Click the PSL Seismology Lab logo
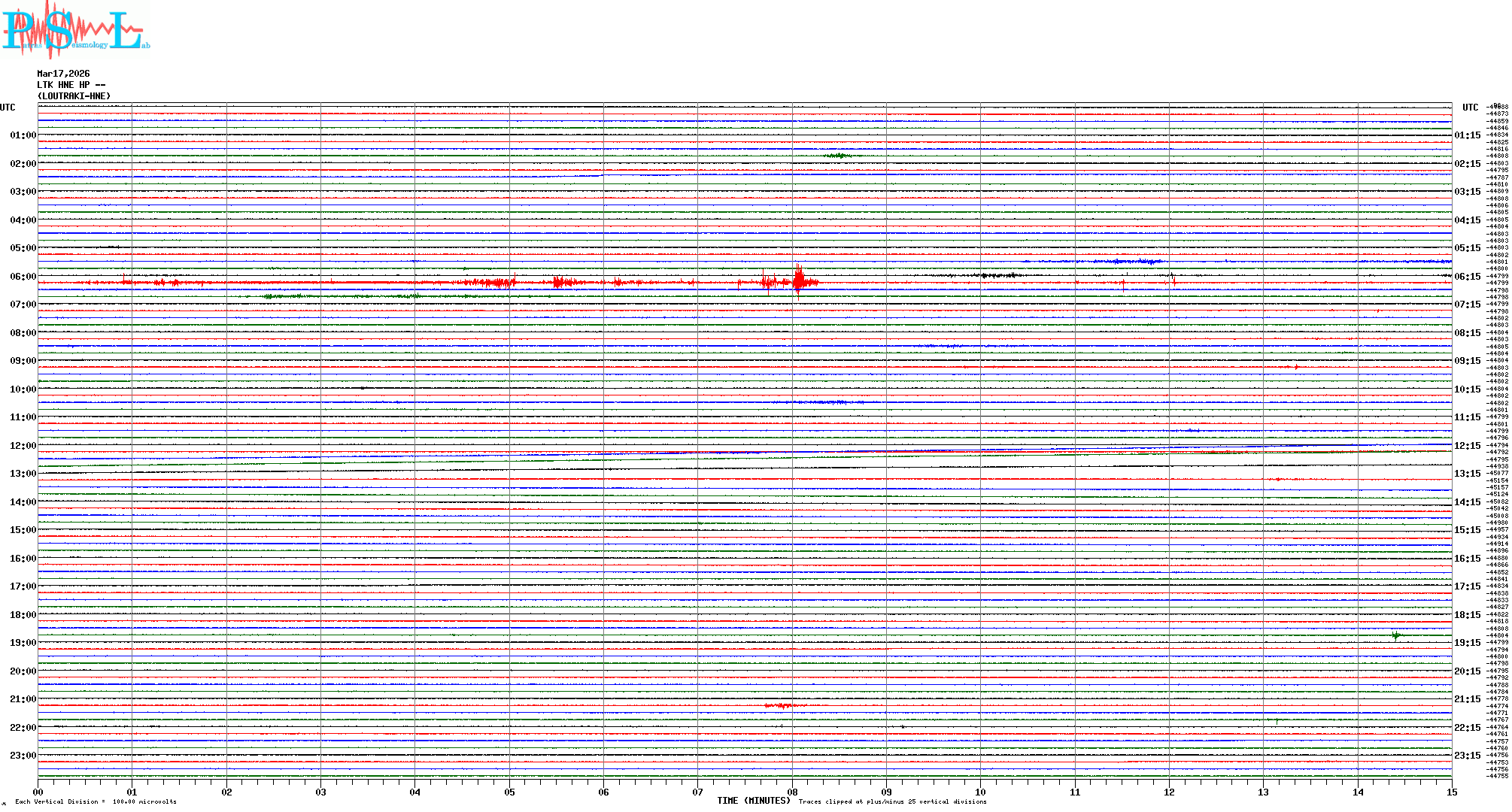Image resolution: width=1512 pixels, height=812 pixels. point(75,30)
